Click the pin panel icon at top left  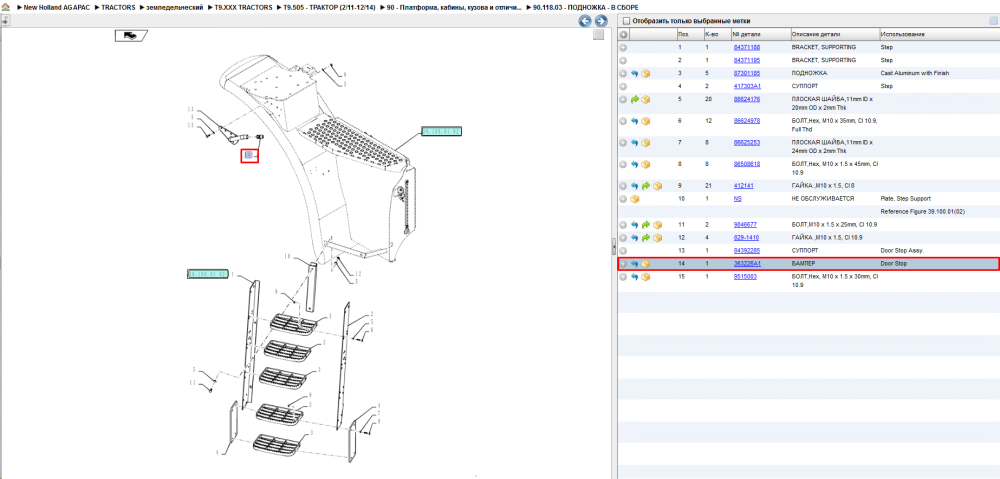click(5, 20)
